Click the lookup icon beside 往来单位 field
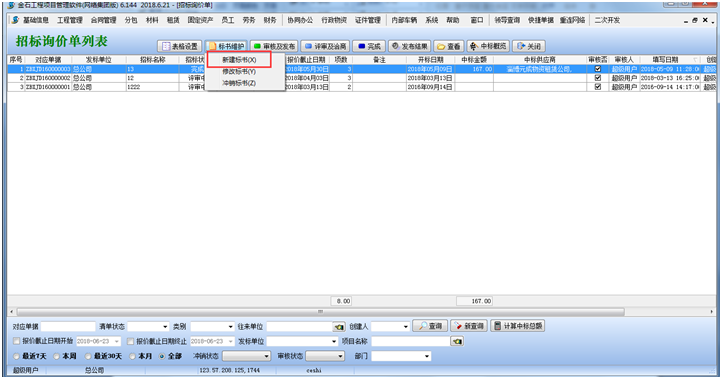The image size is (722, 379). click(x=339, y=327)
